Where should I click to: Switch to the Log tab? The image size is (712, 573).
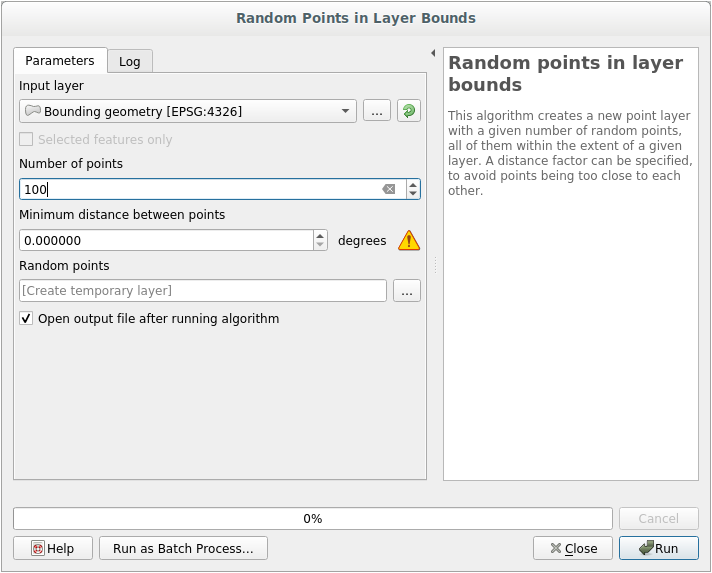[130, 61]
